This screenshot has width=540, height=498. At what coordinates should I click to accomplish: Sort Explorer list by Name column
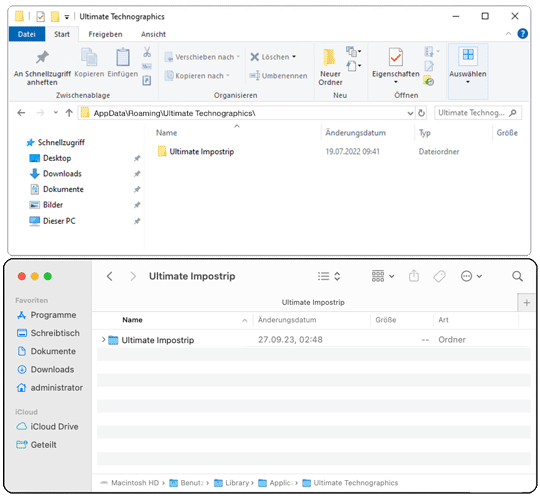166,133
